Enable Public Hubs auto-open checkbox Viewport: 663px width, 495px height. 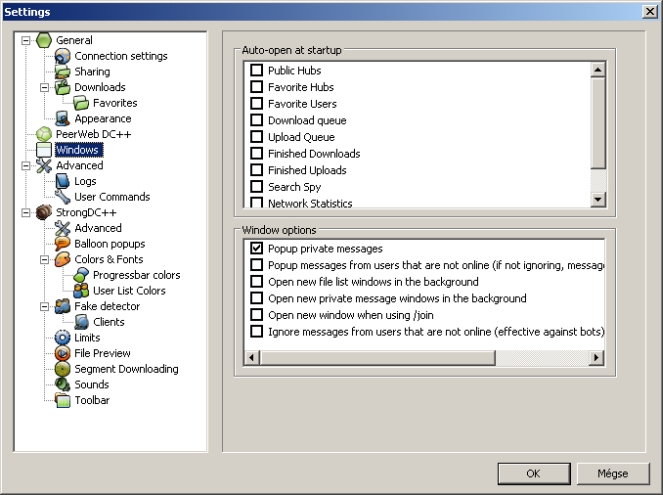click(257, 71)
